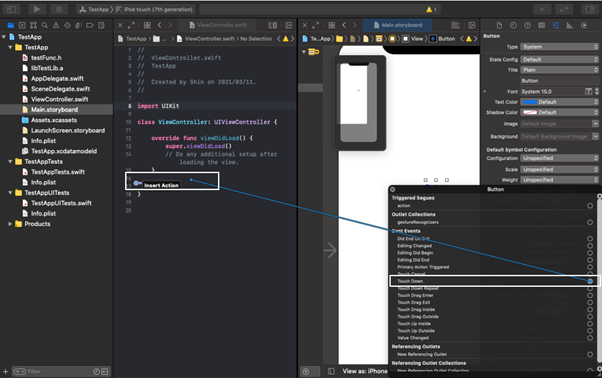
Task: Open the report navigator icon
Action: (x=101, y=25)
